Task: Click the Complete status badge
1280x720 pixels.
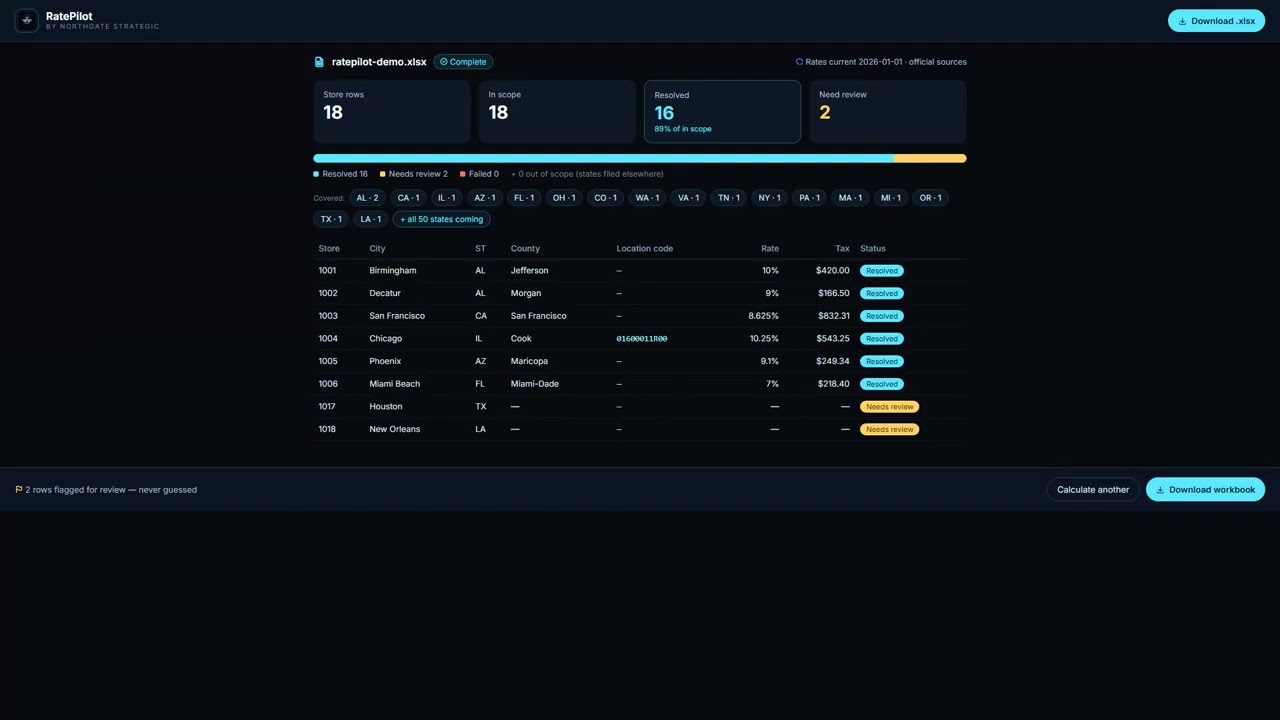Action: (463, 62)
